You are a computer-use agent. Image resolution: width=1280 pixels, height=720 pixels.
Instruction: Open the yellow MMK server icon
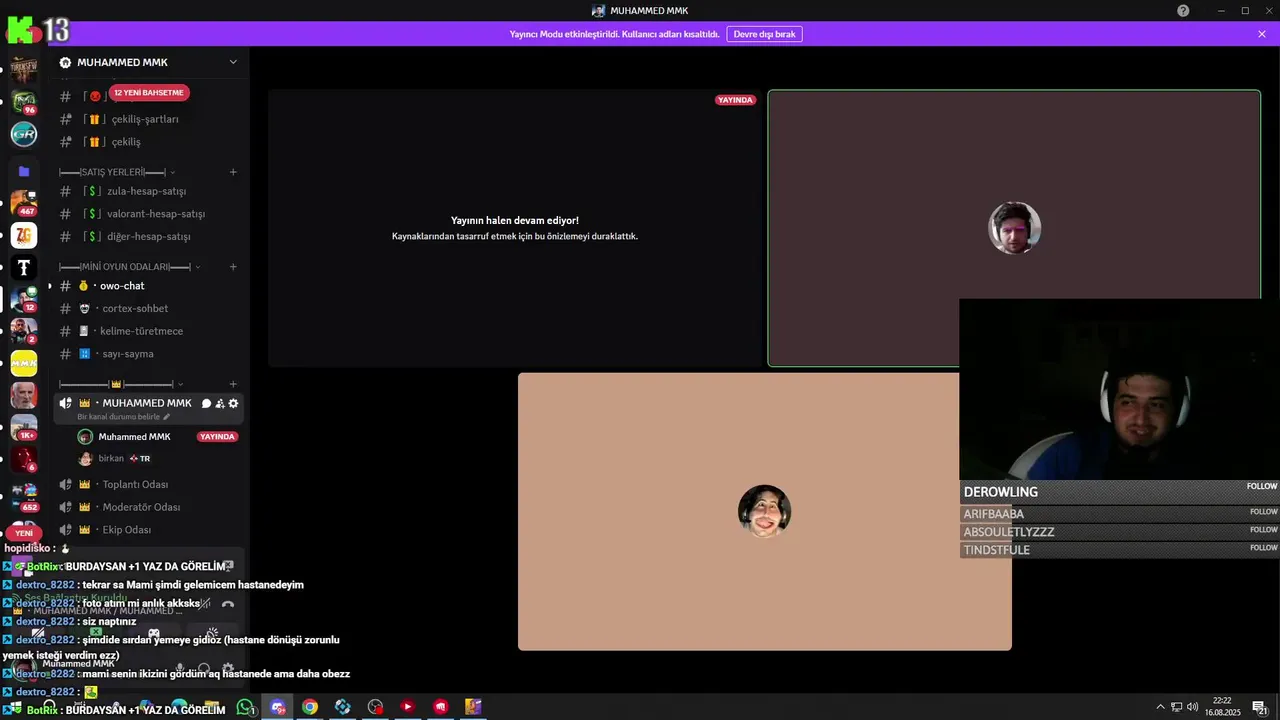(24, 363)
